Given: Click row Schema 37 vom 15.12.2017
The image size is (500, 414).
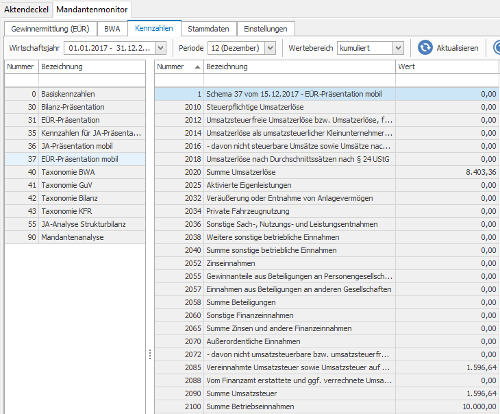Looking at the screenshot, I should click(327, 94).
